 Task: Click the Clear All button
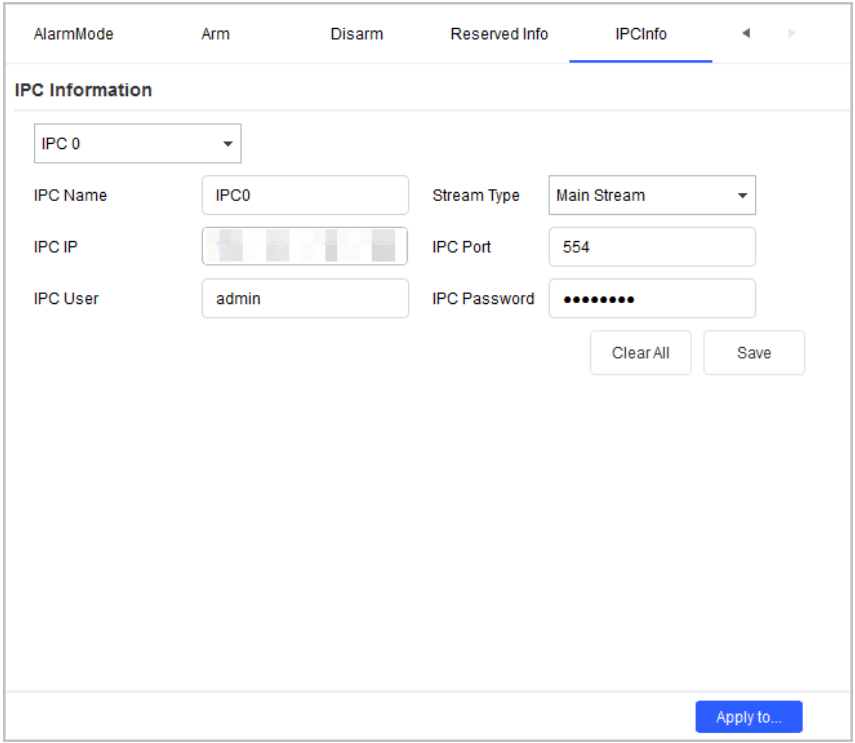coord(641,353)
